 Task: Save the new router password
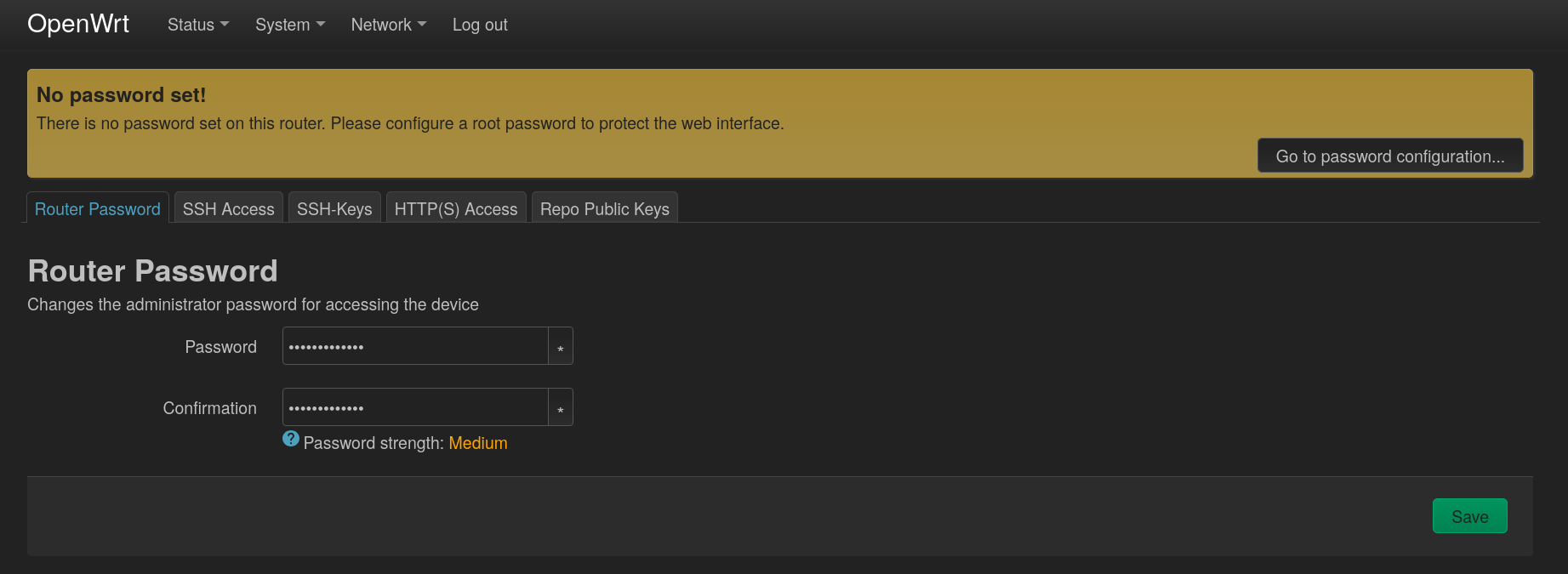[x=1469, y=516]
